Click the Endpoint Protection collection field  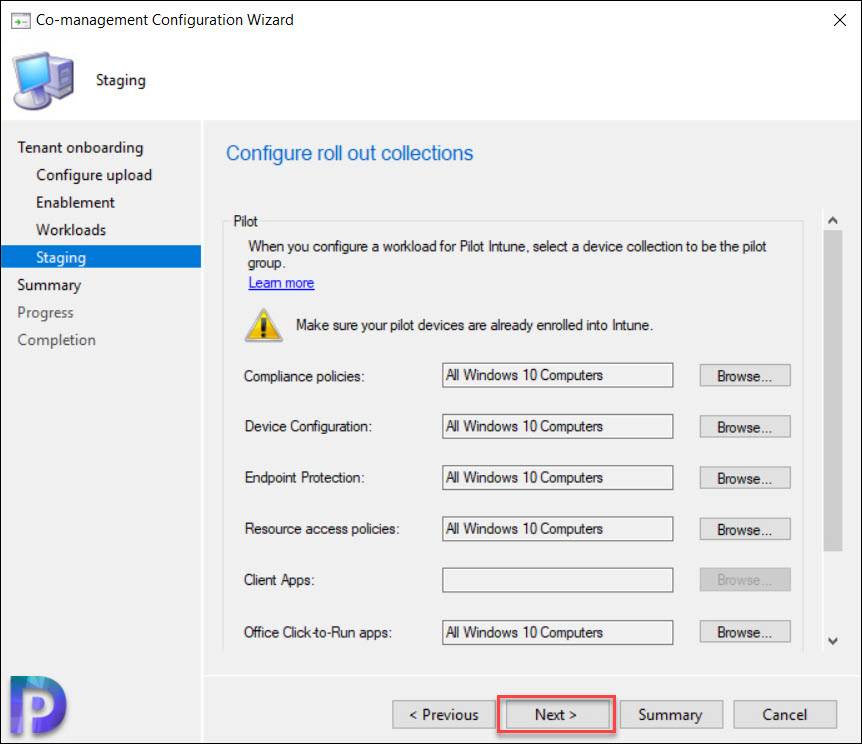tap(557, 477)
